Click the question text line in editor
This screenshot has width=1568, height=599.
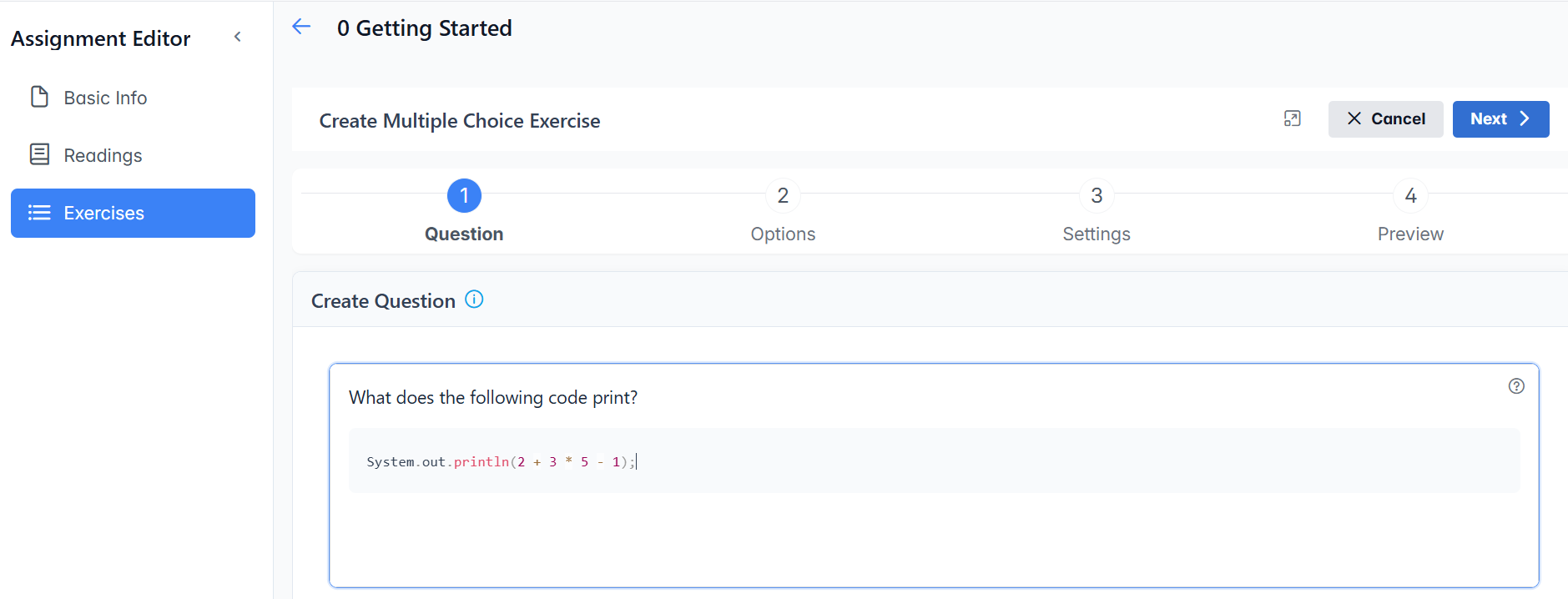[x=493, y=398]
